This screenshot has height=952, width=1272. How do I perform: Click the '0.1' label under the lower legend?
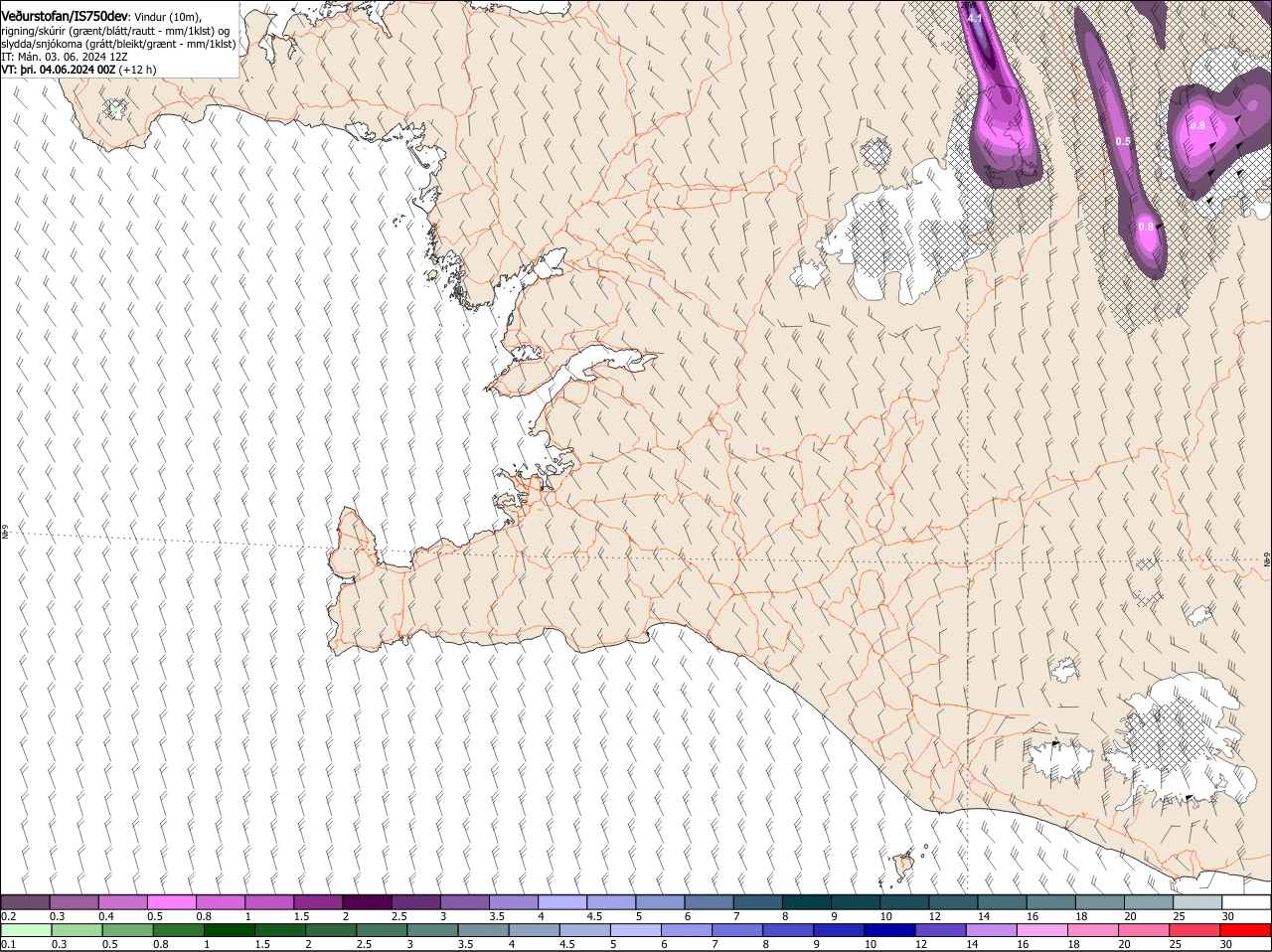click(9, 945)
